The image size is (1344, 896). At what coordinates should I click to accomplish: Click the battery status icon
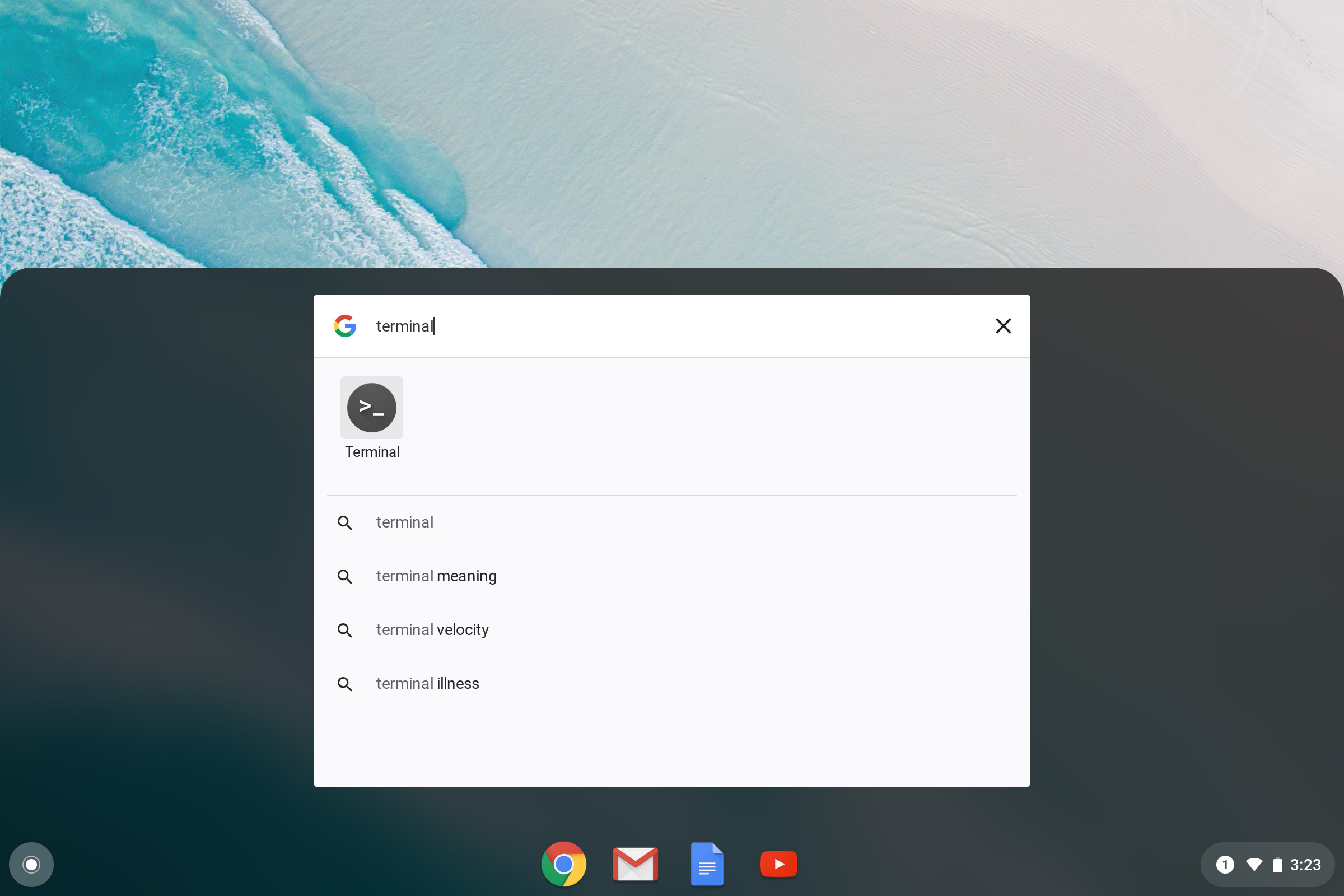(1278, 865)
